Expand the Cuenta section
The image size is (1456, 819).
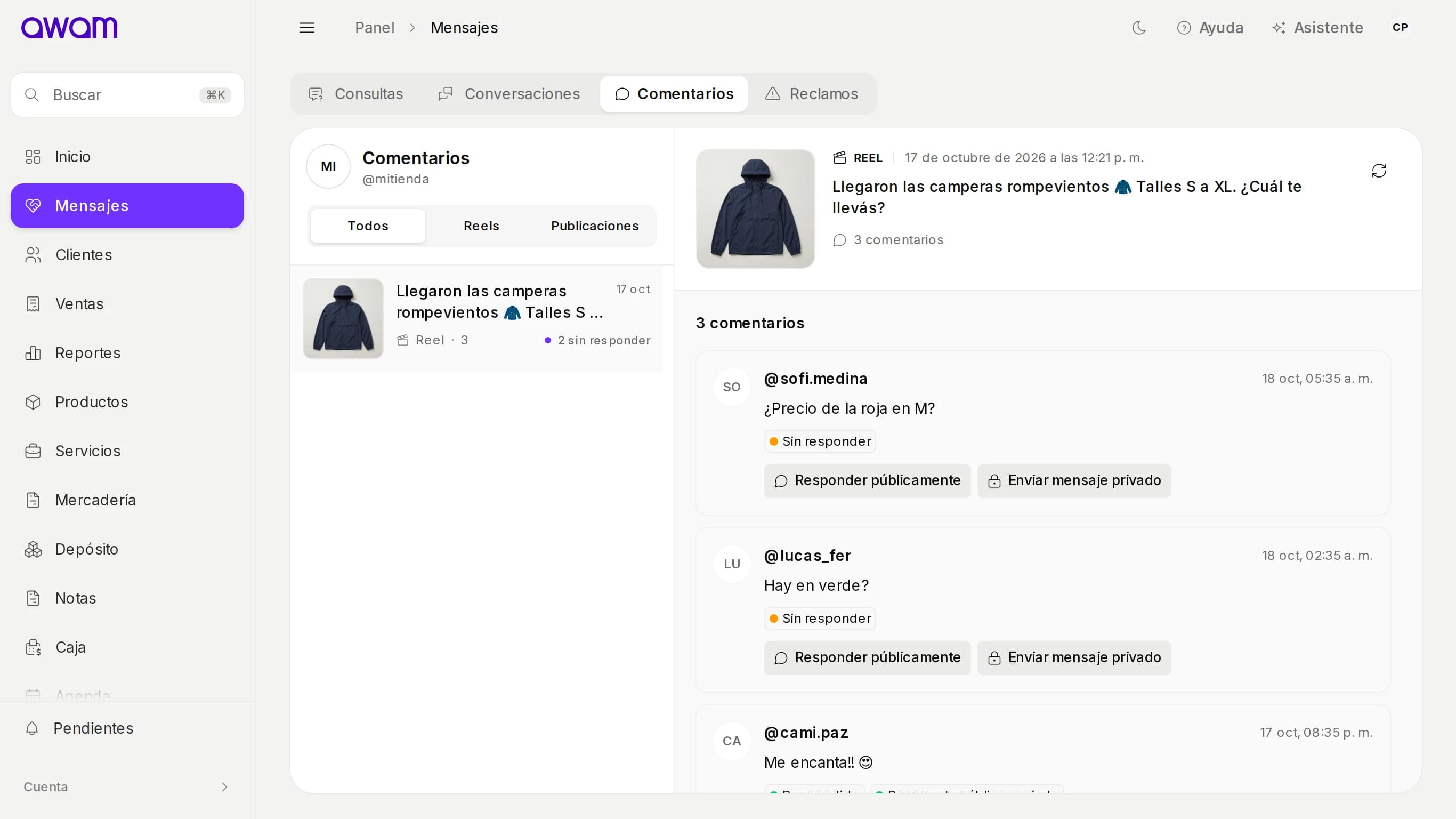coord(127,788)
